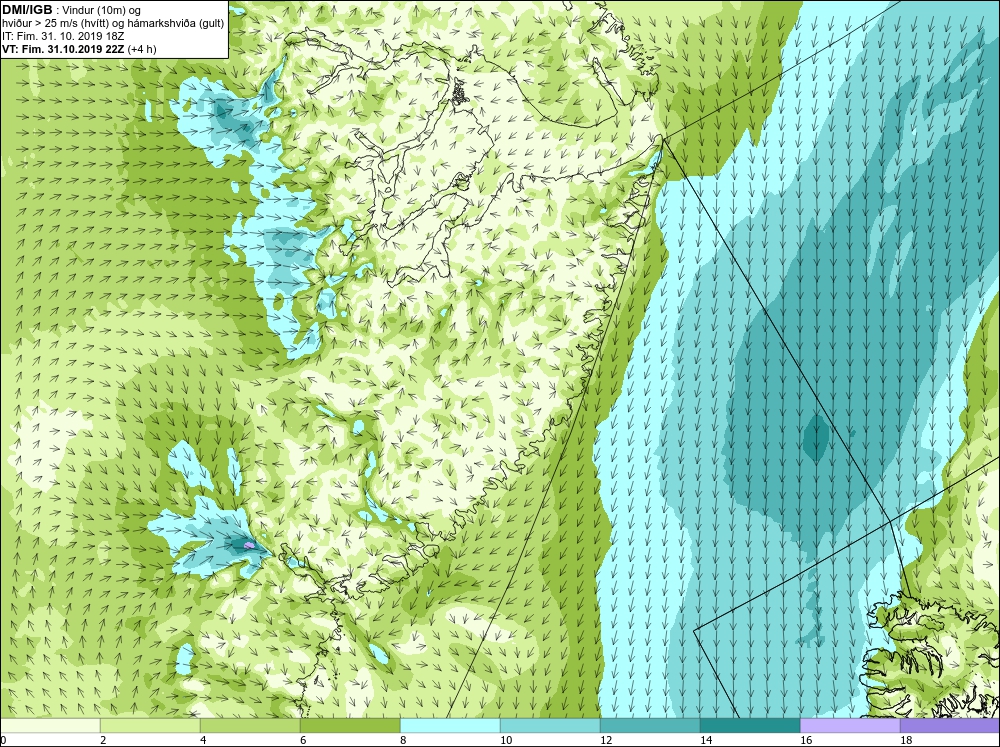1000x747 pixels.
Task: Click the dark teal 14–16 legend swatch
Action: click(750, 725)
